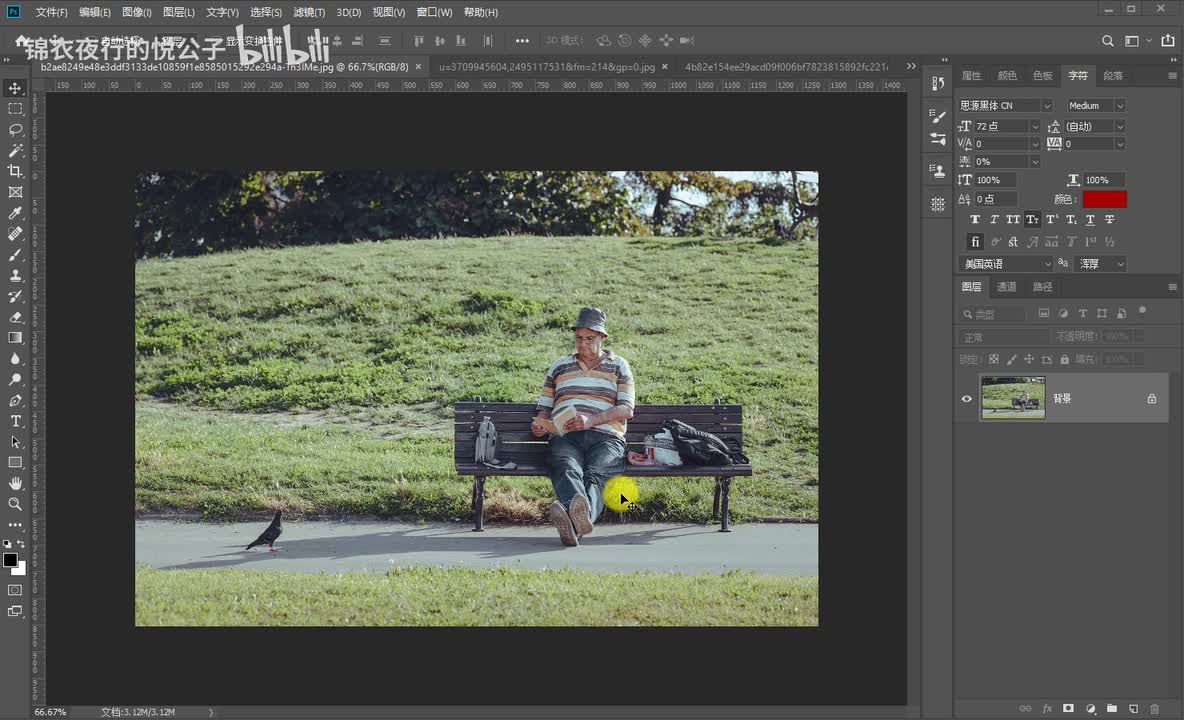Viewport: 1184px width, 720px height.
Task: Select the Lasso tool
Action: (15, 130)
